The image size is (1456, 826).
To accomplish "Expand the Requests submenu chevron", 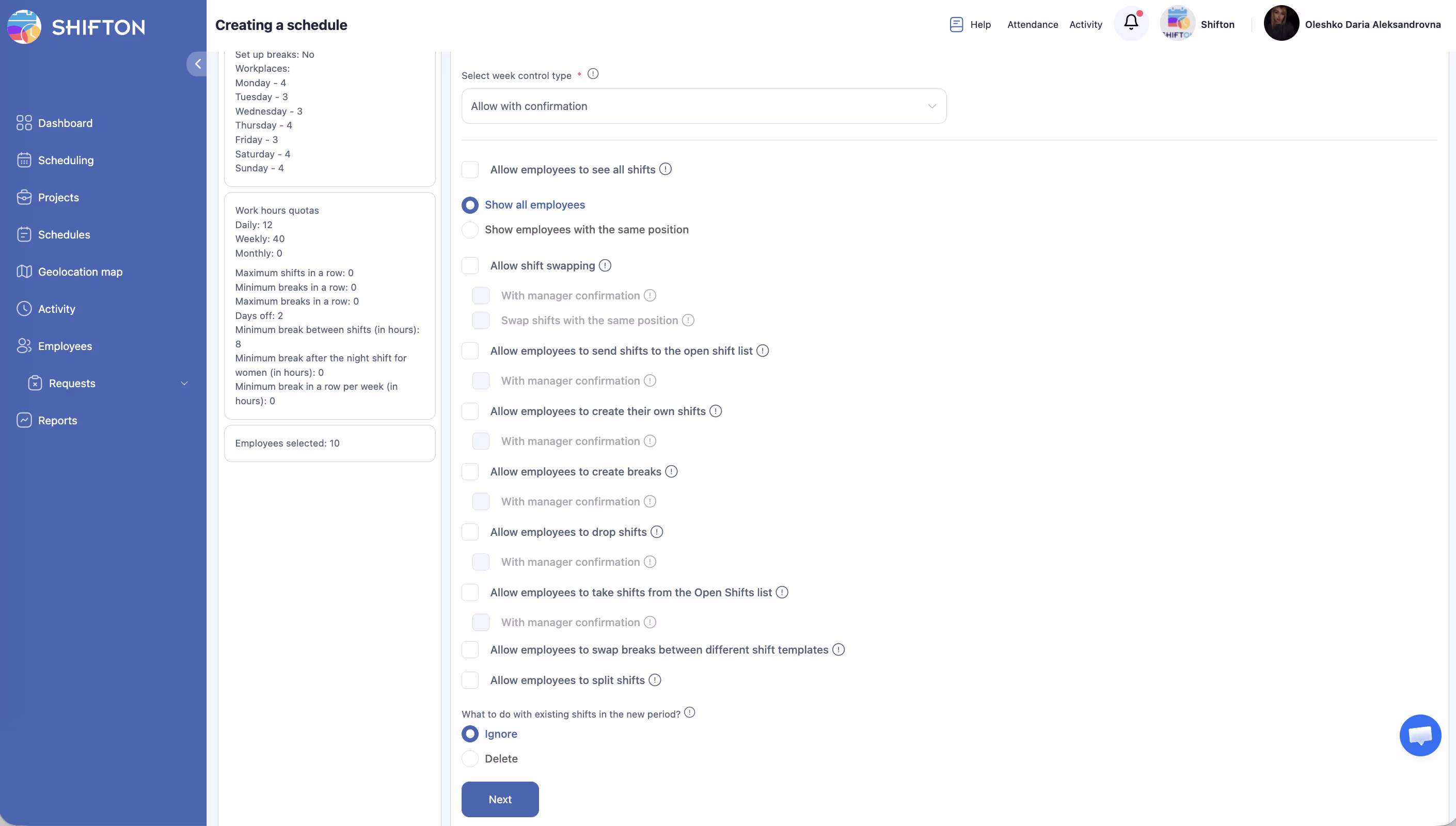I will click(x=184, y=384).
